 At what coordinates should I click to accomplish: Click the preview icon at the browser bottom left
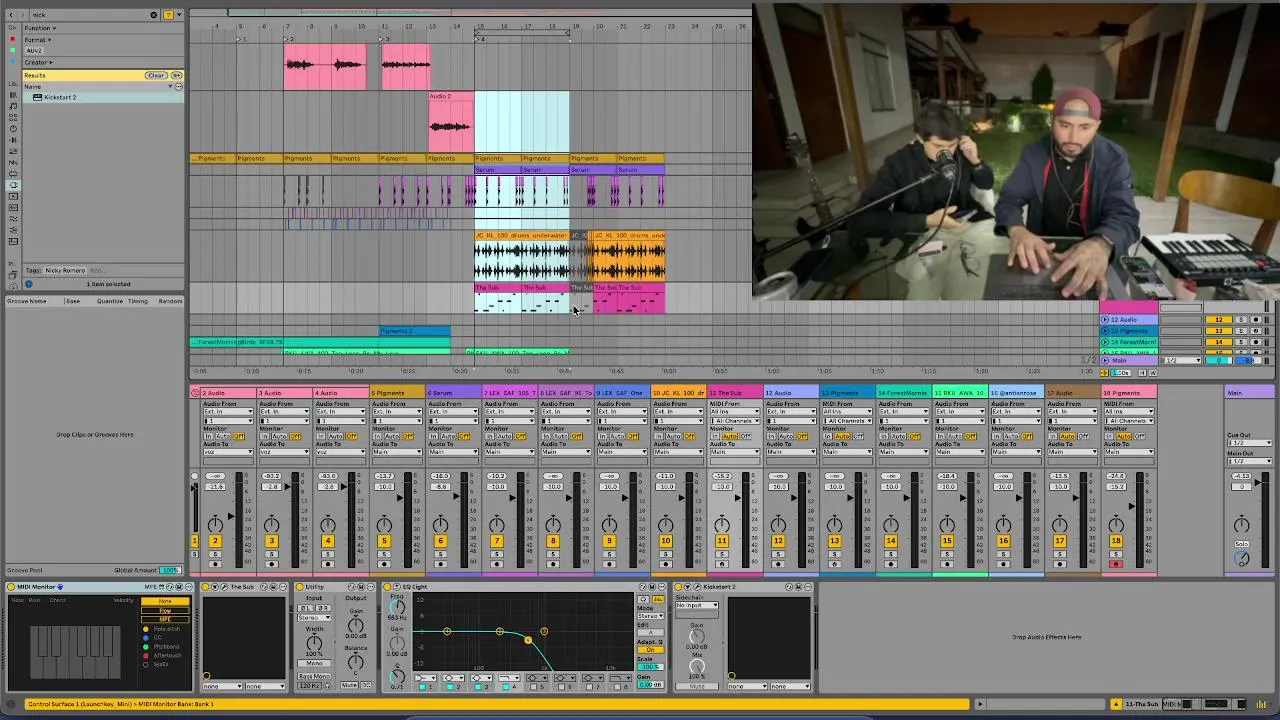[28, 284]
